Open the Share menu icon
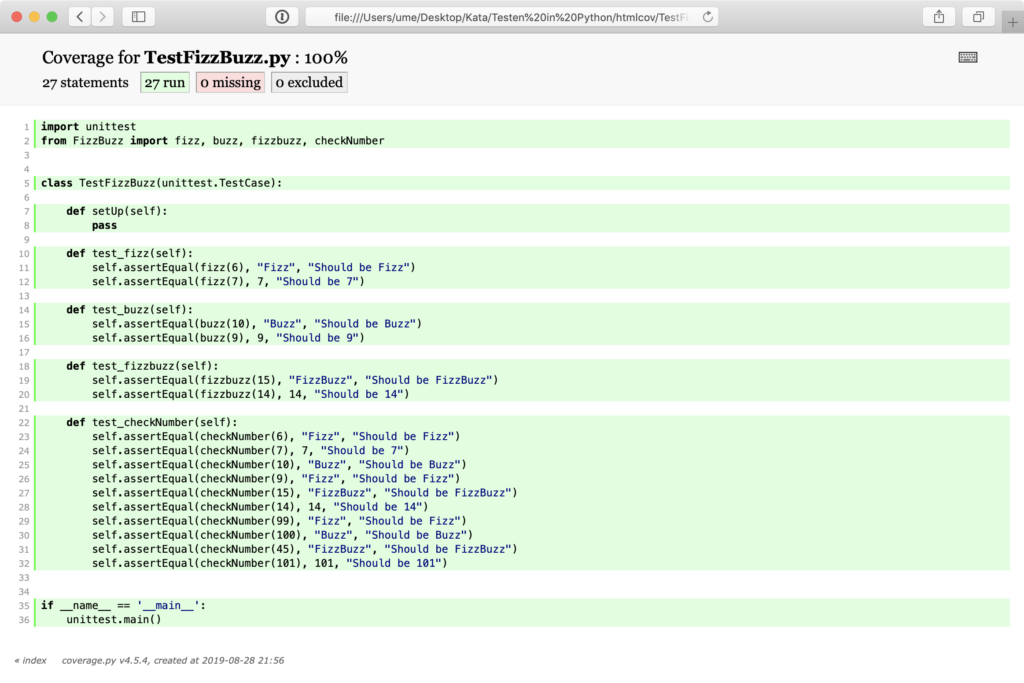The height and width of the screenshot is (683, 1024). click(x=938, y=17)
